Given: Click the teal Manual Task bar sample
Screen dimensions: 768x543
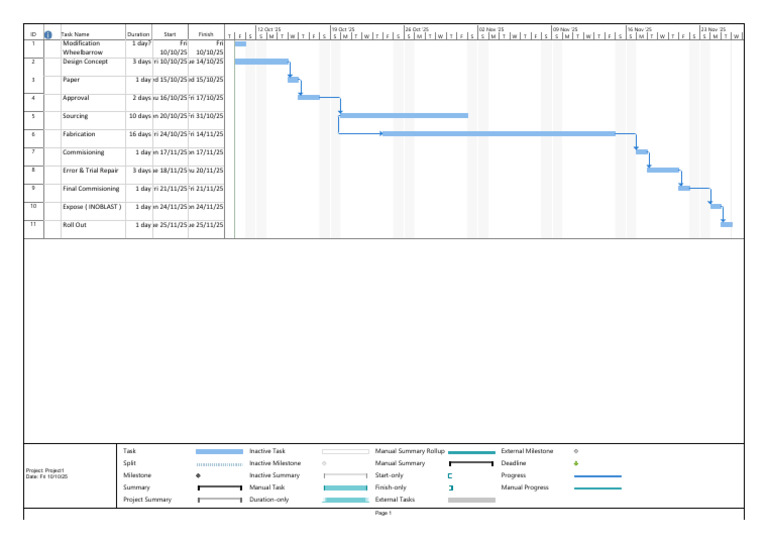Looking at the screenshot, I should [345, 488].
